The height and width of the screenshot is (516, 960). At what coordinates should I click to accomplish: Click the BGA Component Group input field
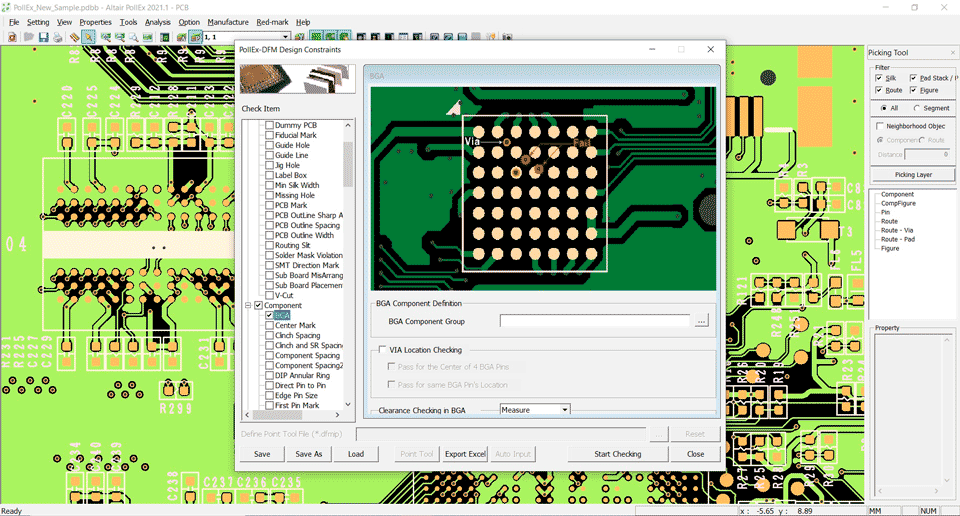coord(594,321)
